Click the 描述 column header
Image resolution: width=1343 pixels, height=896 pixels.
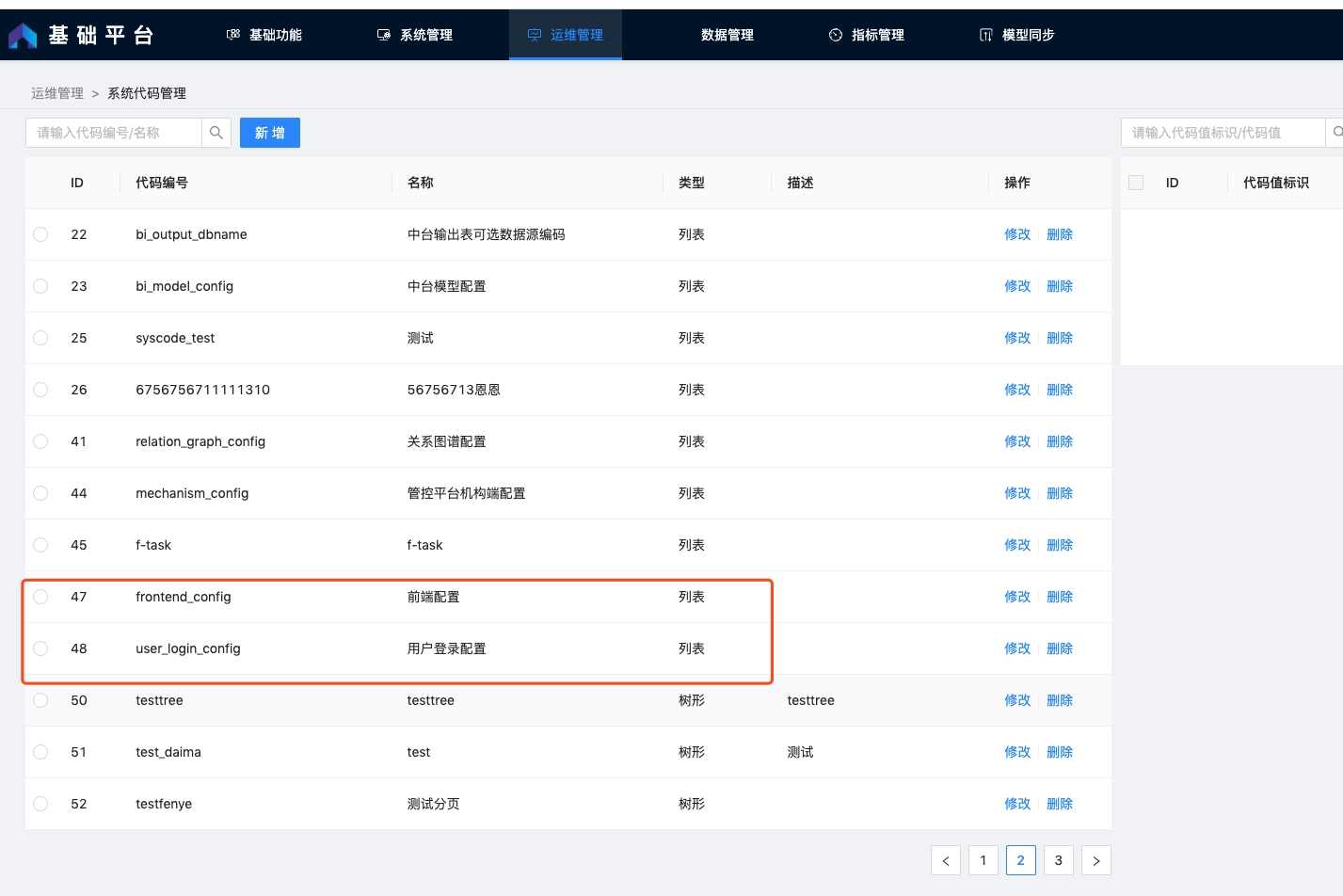tap(800, 183)
